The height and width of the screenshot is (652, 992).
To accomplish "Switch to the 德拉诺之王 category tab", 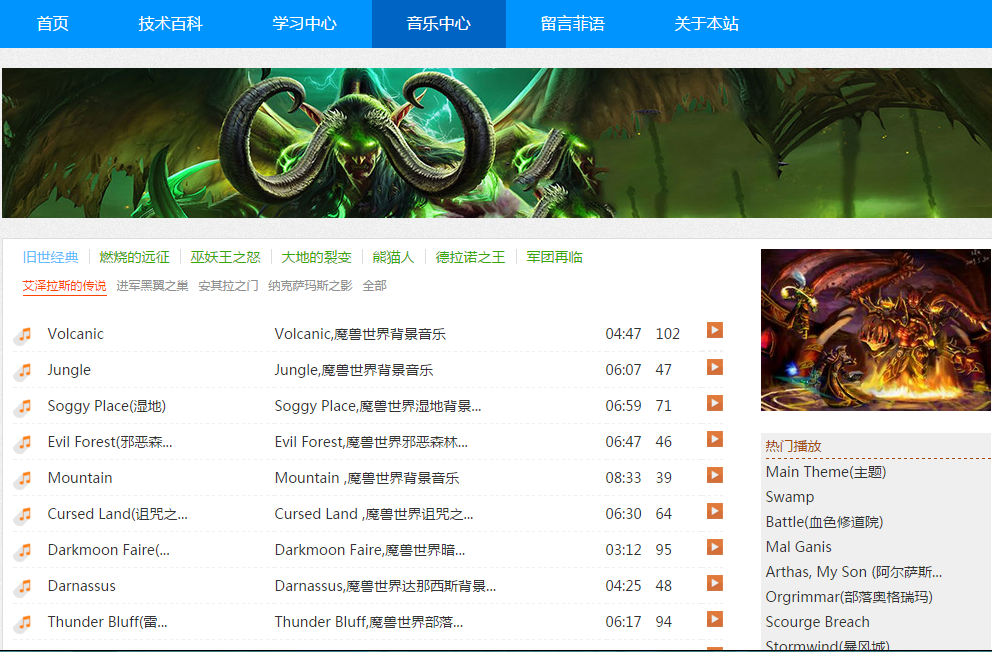I will pyautogui.click(x=470, y=257).
